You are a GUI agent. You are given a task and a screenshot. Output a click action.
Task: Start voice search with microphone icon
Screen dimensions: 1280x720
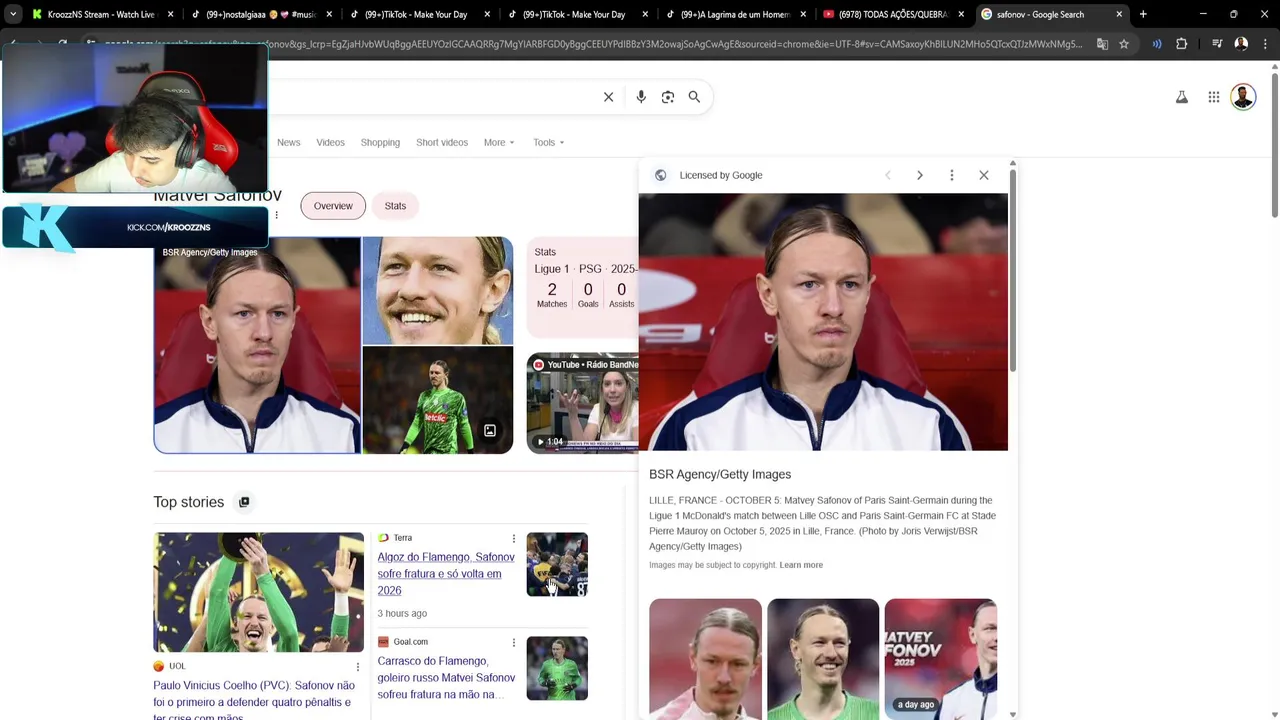click(641, 97)
